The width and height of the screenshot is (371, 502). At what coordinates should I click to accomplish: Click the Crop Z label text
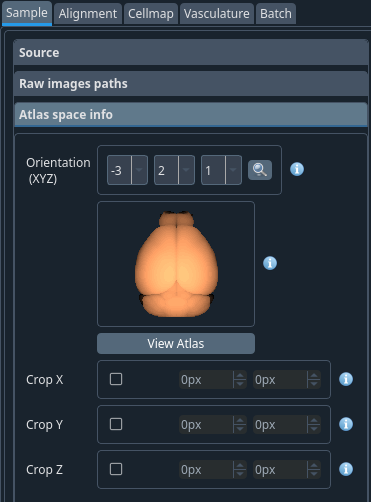click(44, 469)
